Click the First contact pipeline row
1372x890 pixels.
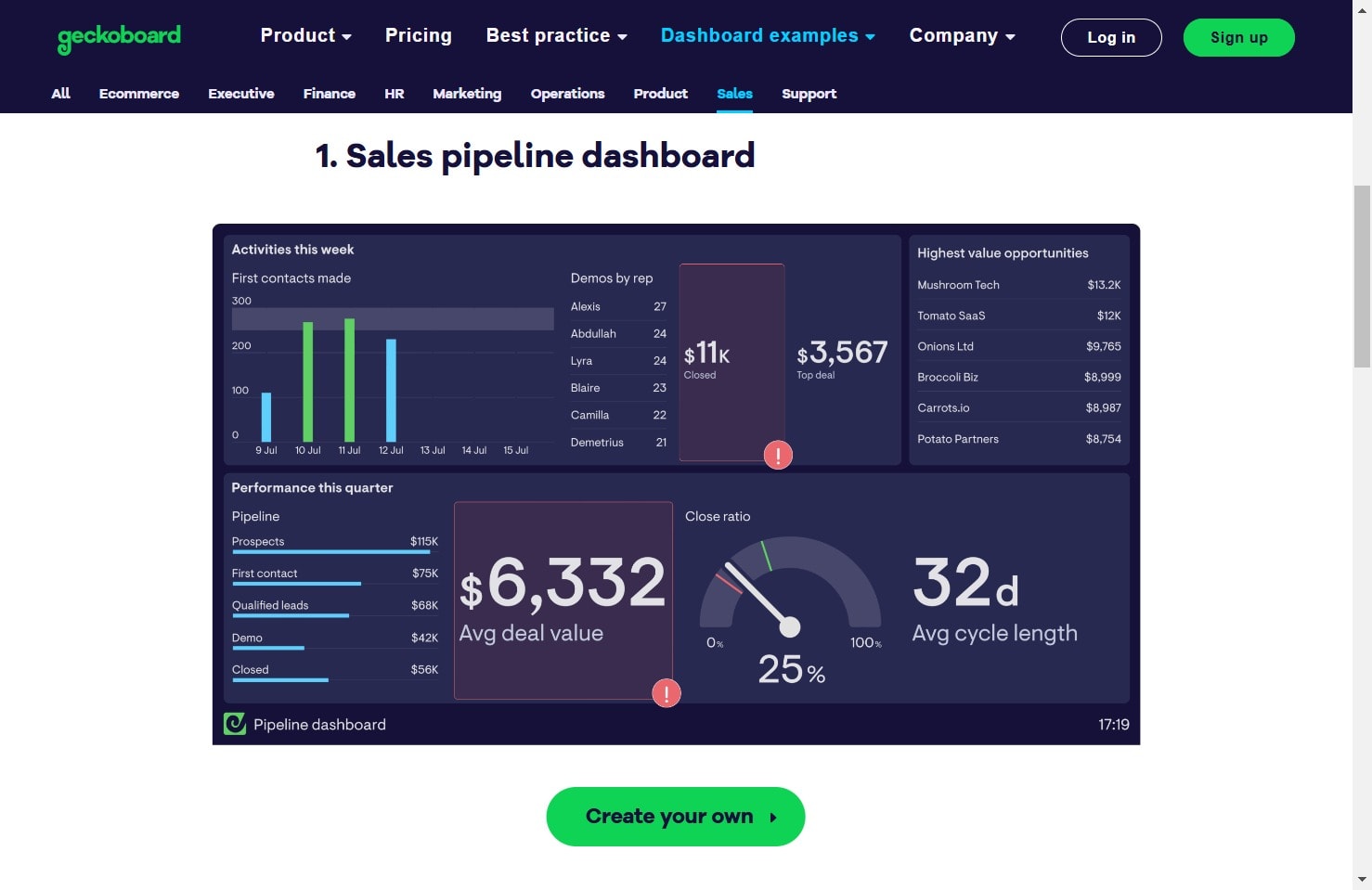click(335, 576)
